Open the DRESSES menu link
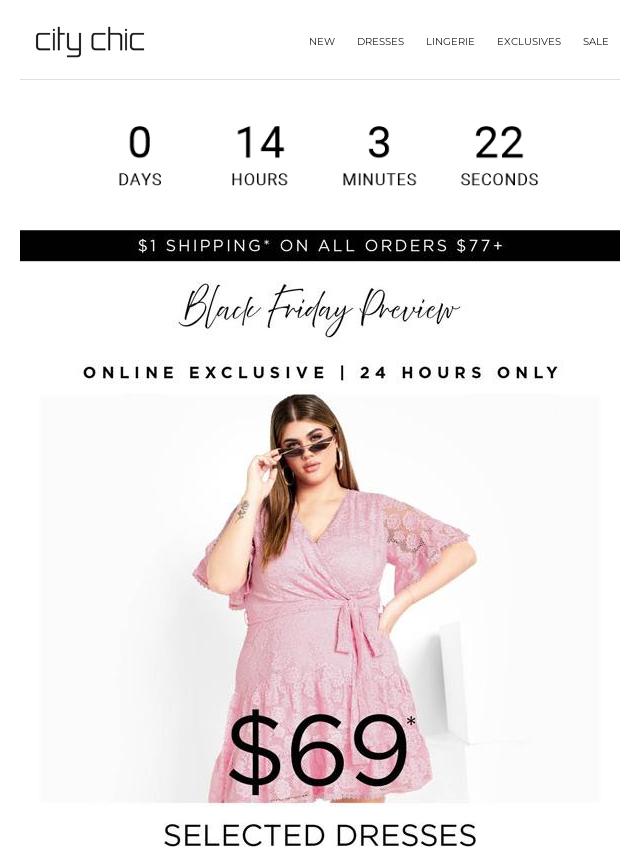 point(380,41)
